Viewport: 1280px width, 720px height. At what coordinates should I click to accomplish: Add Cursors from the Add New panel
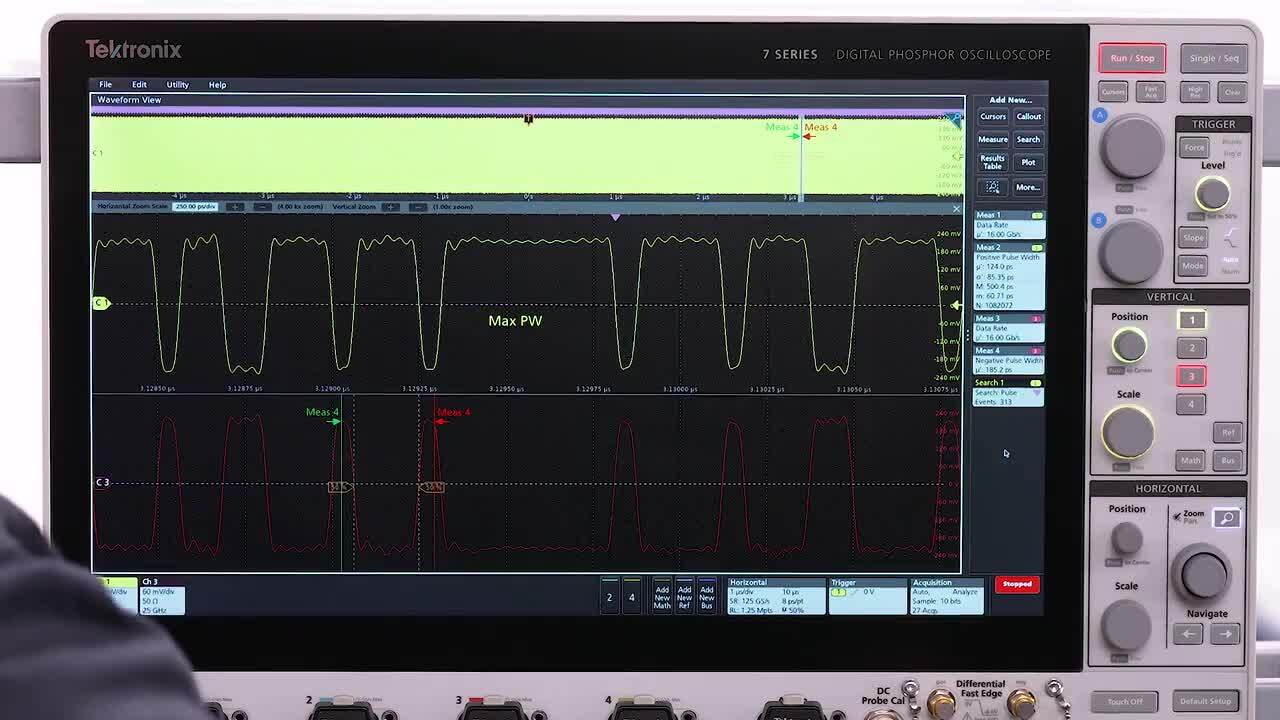point(993,116)
